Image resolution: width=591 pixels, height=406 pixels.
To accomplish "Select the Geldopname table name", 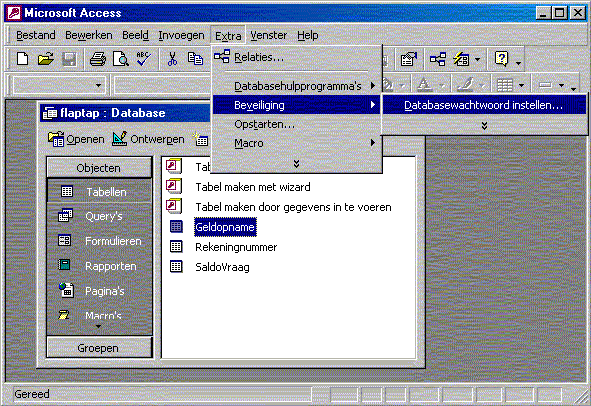I will [x=225, y=227].
